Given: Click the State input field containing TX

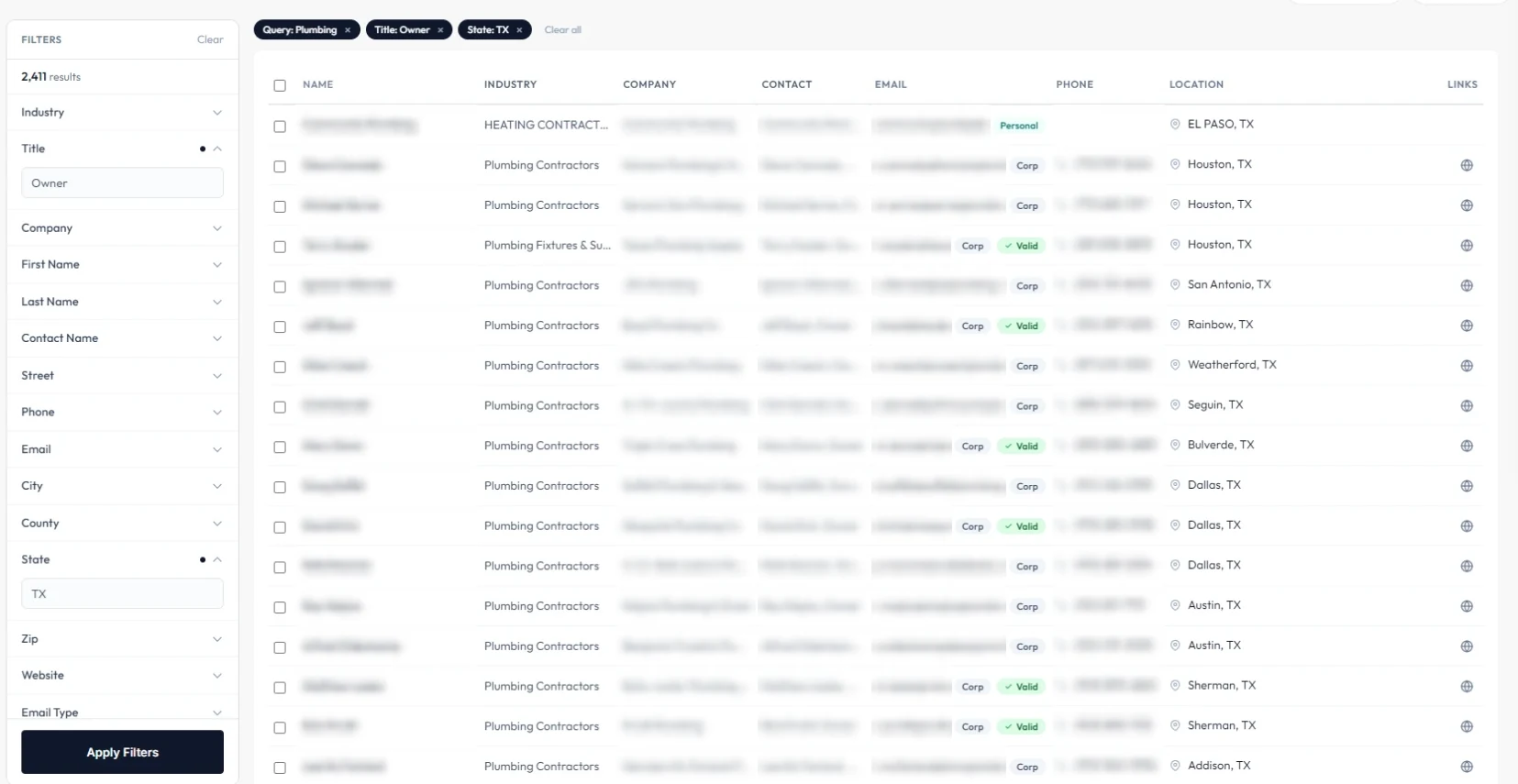Looking at the screenshot, I should click(x=122, y=593).
